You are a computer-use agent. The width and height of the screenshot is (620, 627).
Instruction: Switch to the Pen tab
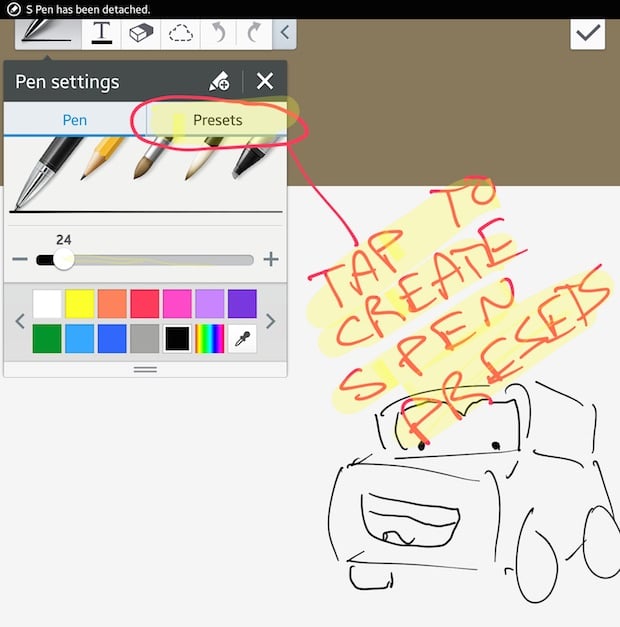75,120
